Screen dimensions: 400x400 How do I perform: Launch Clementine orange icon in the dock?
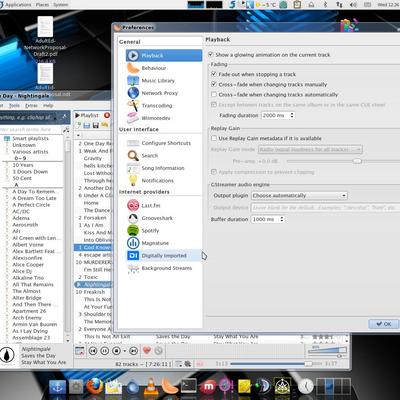click(x=170, y=387)
